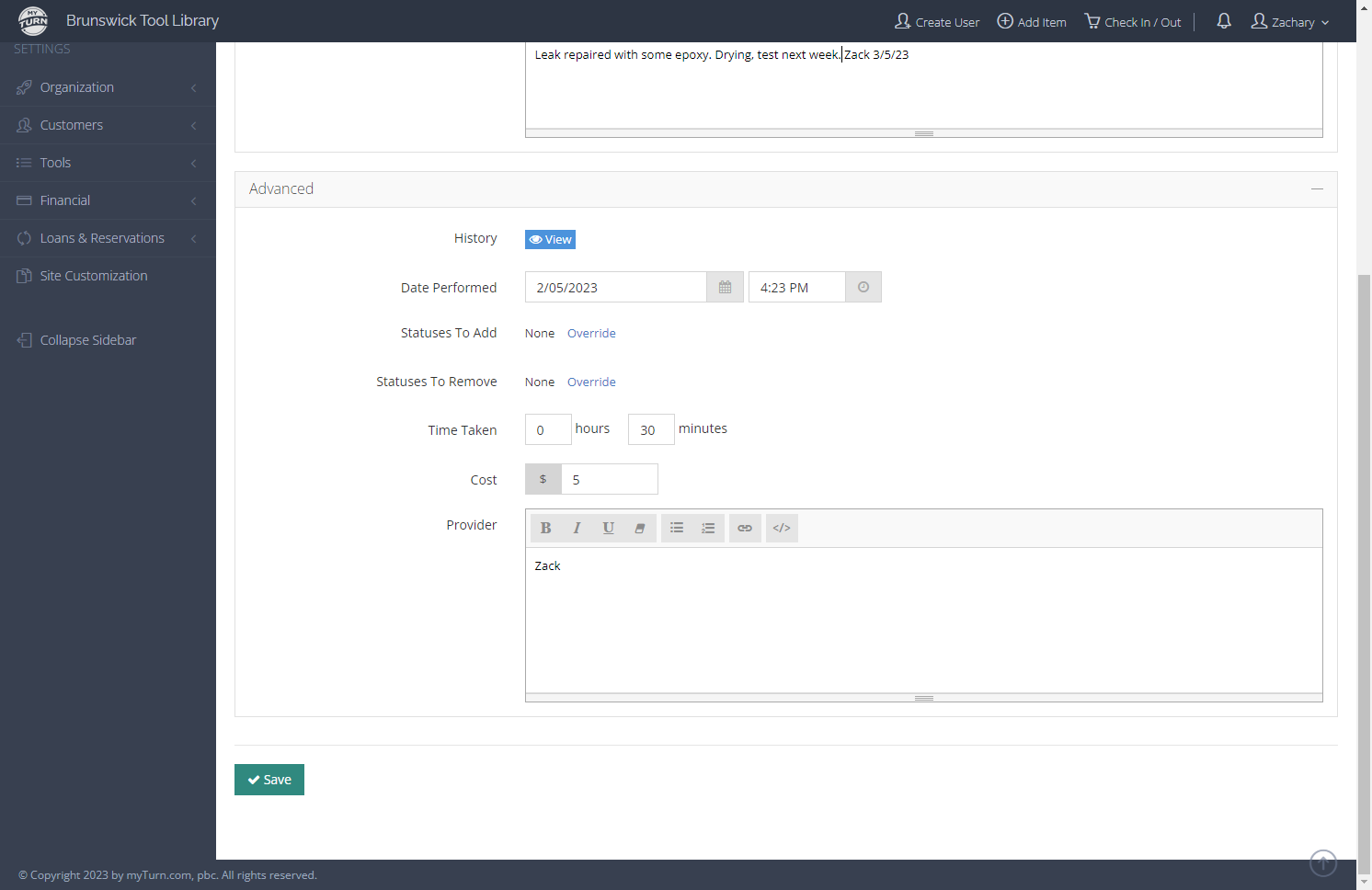Expand Financial sidebar menu
1372x890 pixels.
pos(108,200)
